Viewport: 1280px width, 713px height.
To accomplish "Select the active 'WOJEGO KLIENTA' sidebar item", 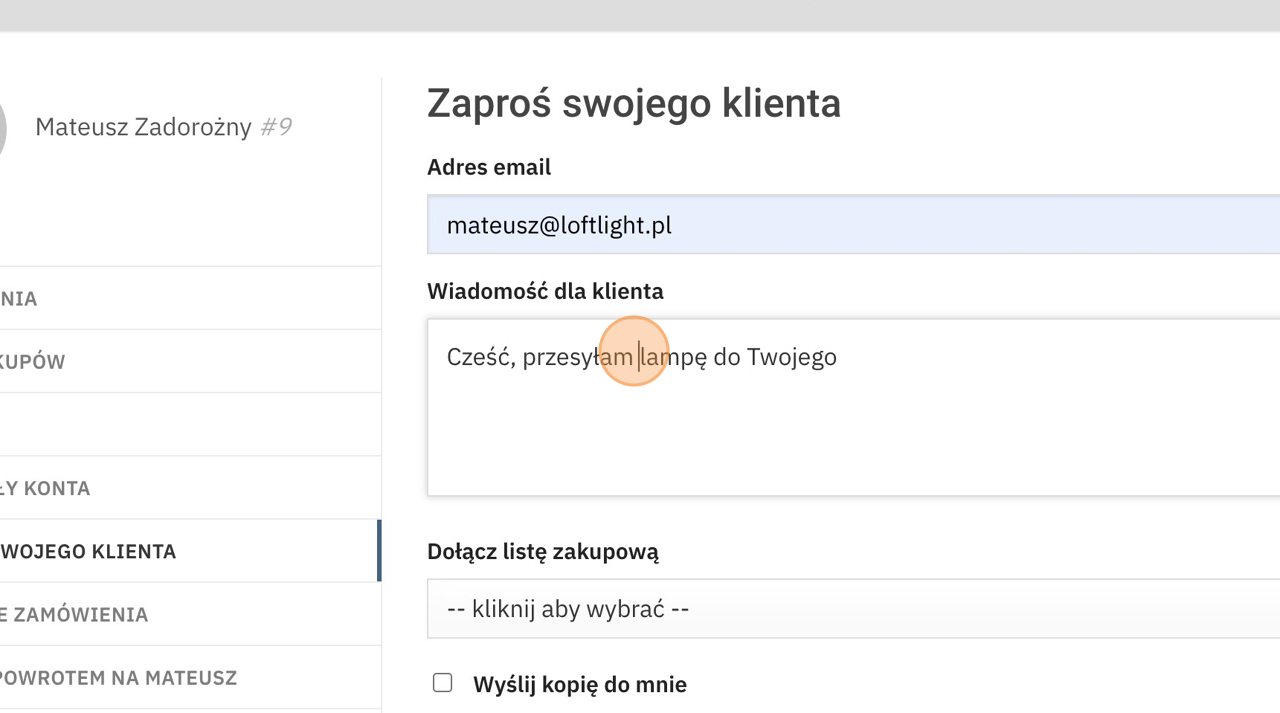I will tap(88, 551).
